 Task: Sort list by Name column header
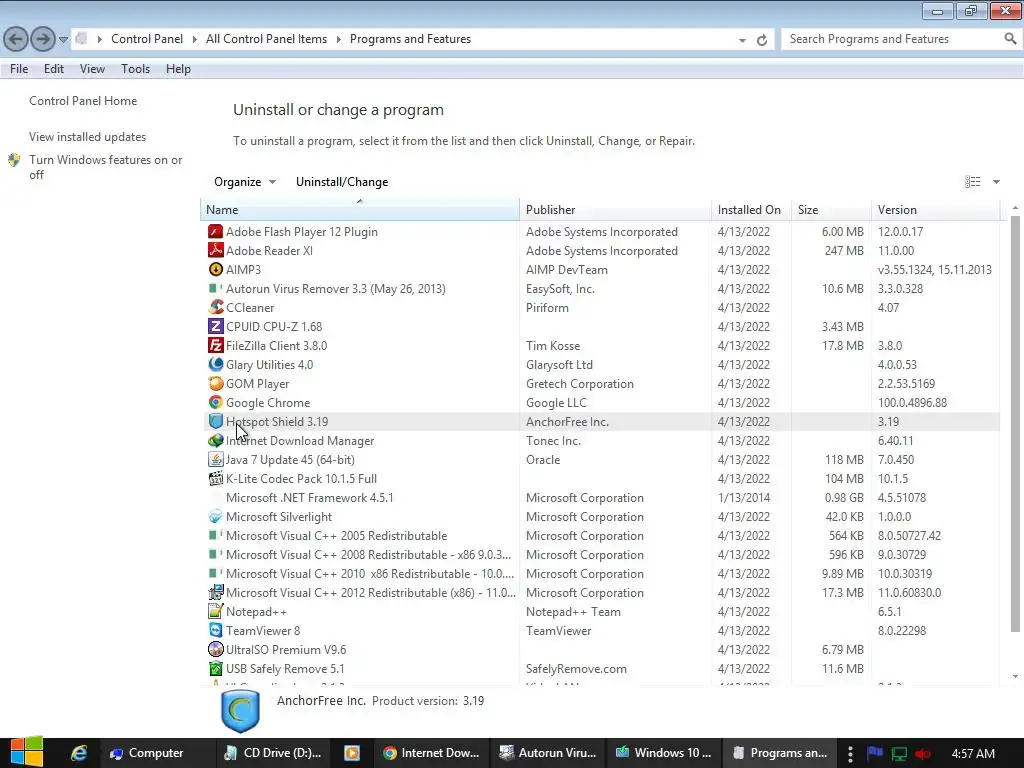pos(360,210)
